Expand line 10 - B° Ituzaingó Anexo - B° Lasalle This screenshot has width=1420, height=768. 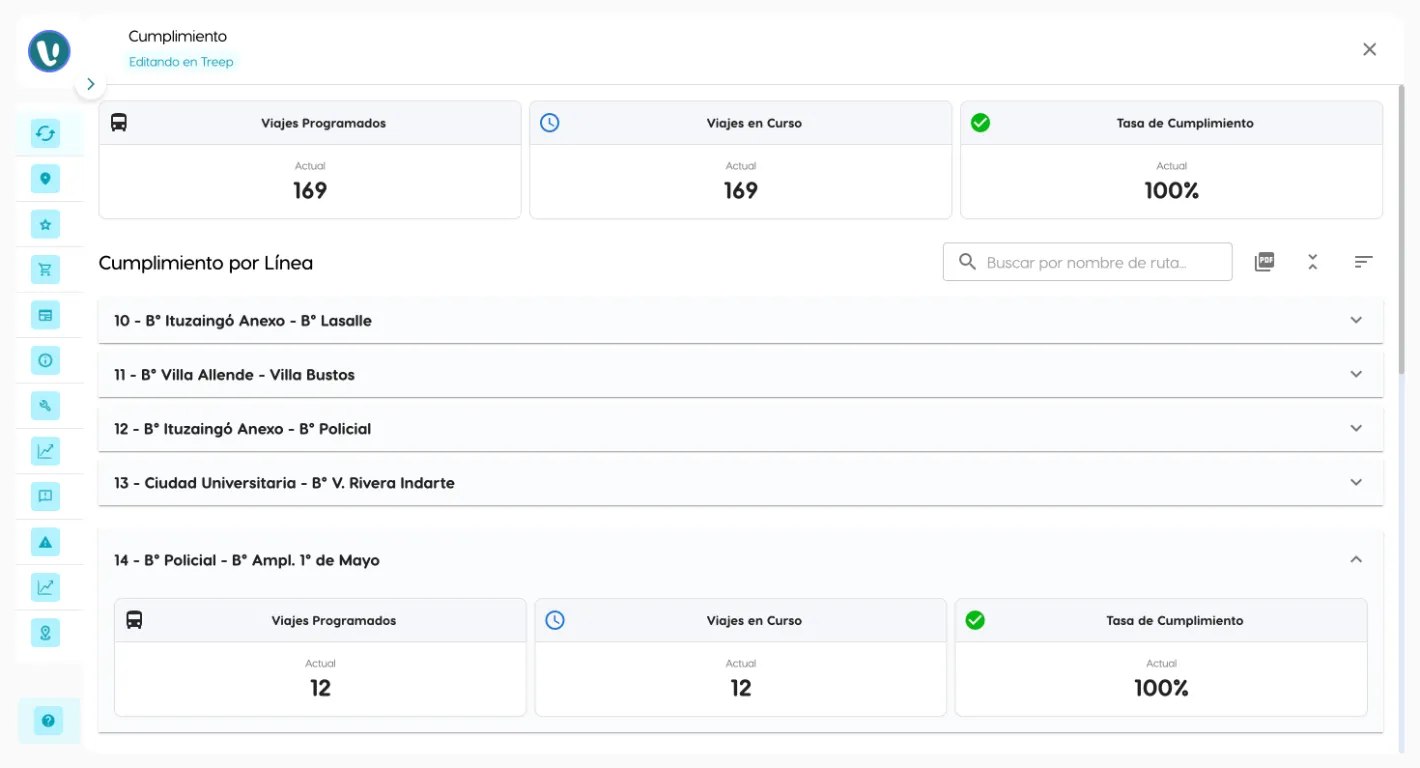click(1356, 321)
